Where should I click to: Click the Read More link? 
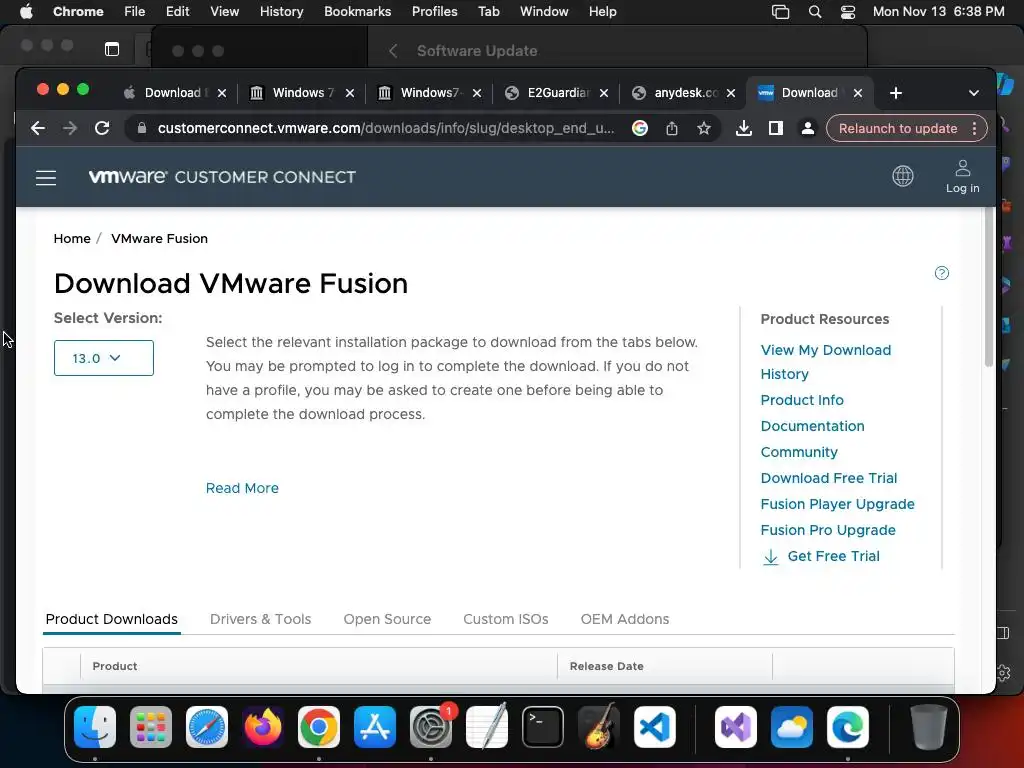click(x=242, y=488)
